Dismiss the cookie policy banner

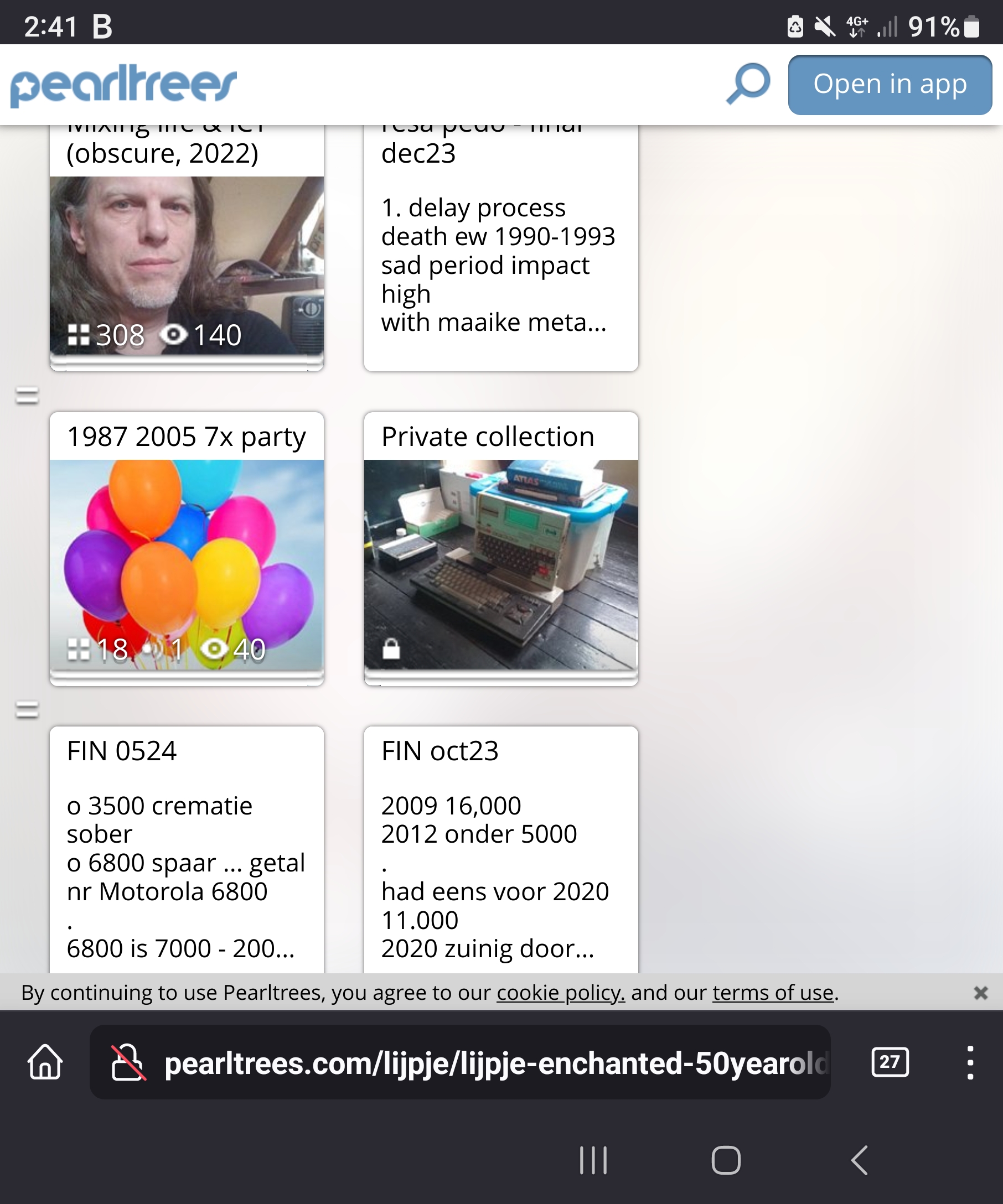click(980, 993)
